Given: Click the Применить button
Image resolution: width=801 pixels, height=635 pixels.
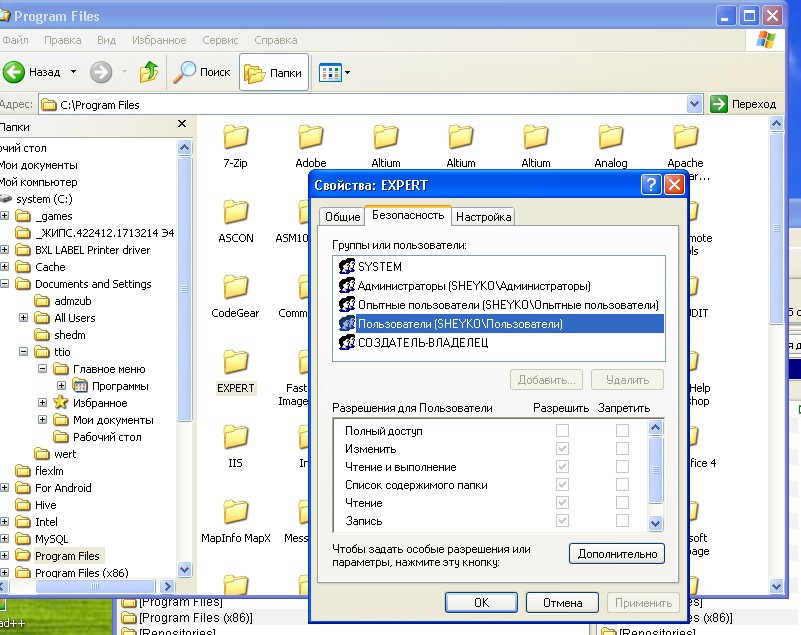Looking at the screenshot, I should [643, 602].
